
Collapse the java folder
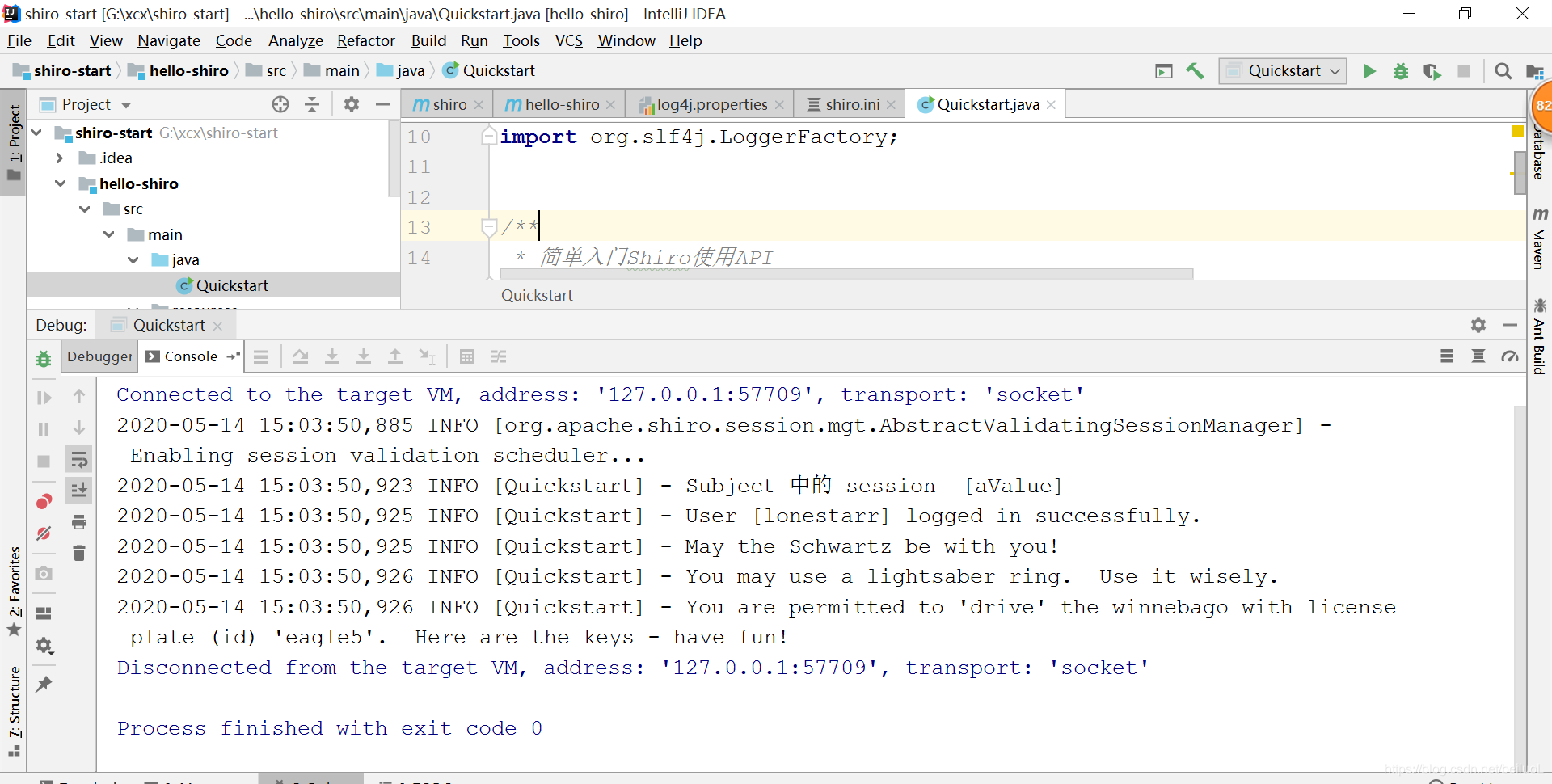pyautogui.click(x=133, y=260)
